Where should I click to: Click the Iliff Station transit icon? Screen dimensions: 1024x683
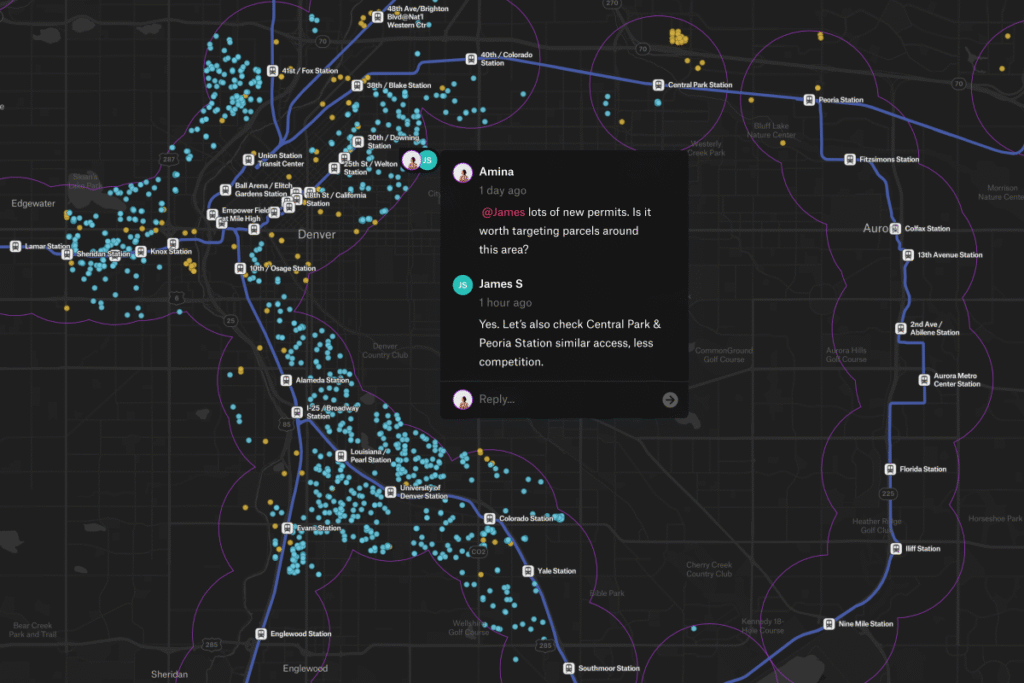coord(896,548)
